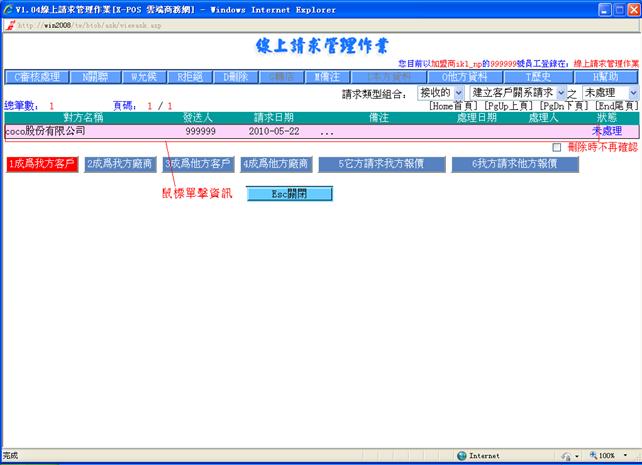
Task: Click the D刪除 delete button
Action: [234, 76]
